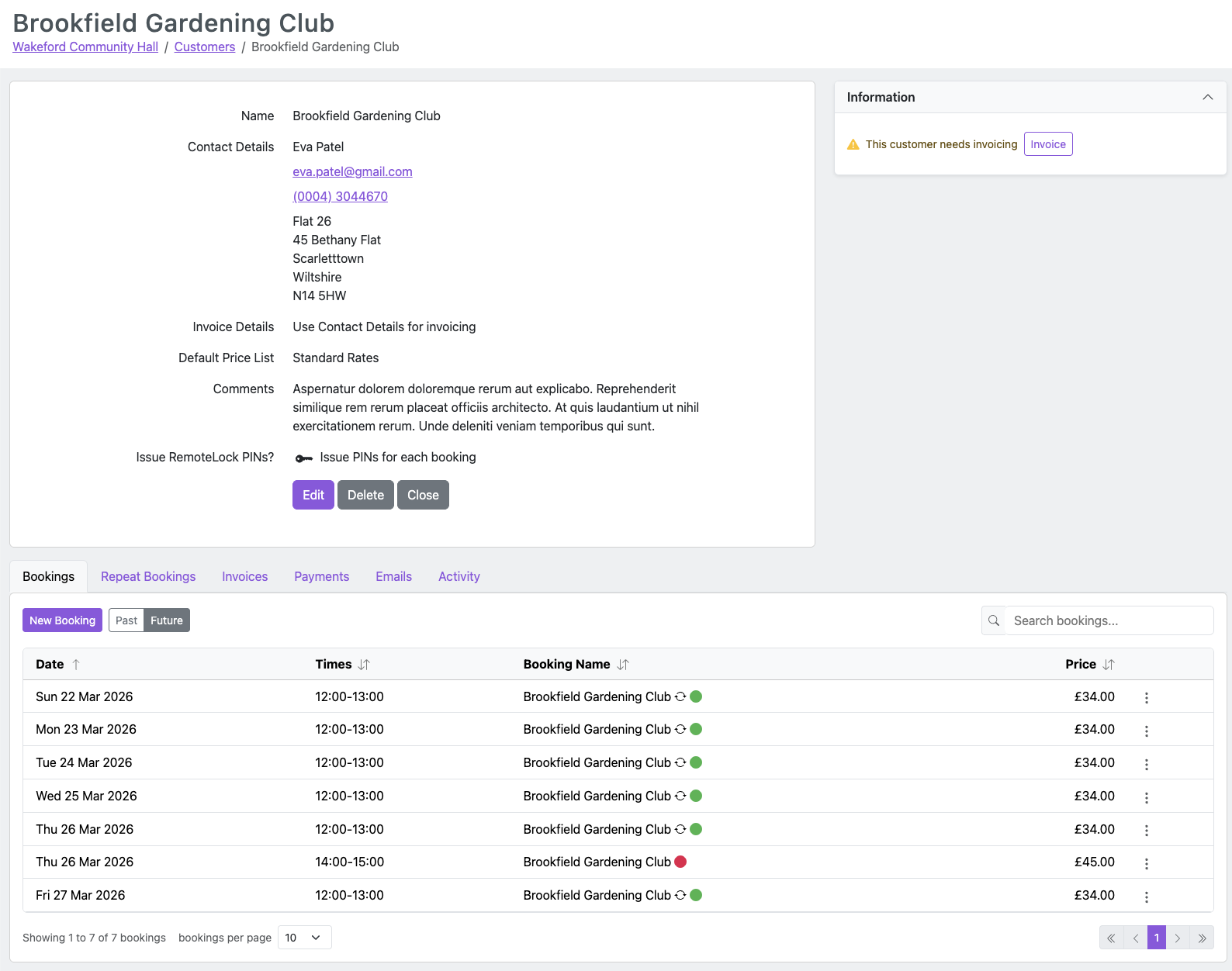
Task: Toggle to Future bookings view
Action: pyautogui.click(x=167, y=620)
